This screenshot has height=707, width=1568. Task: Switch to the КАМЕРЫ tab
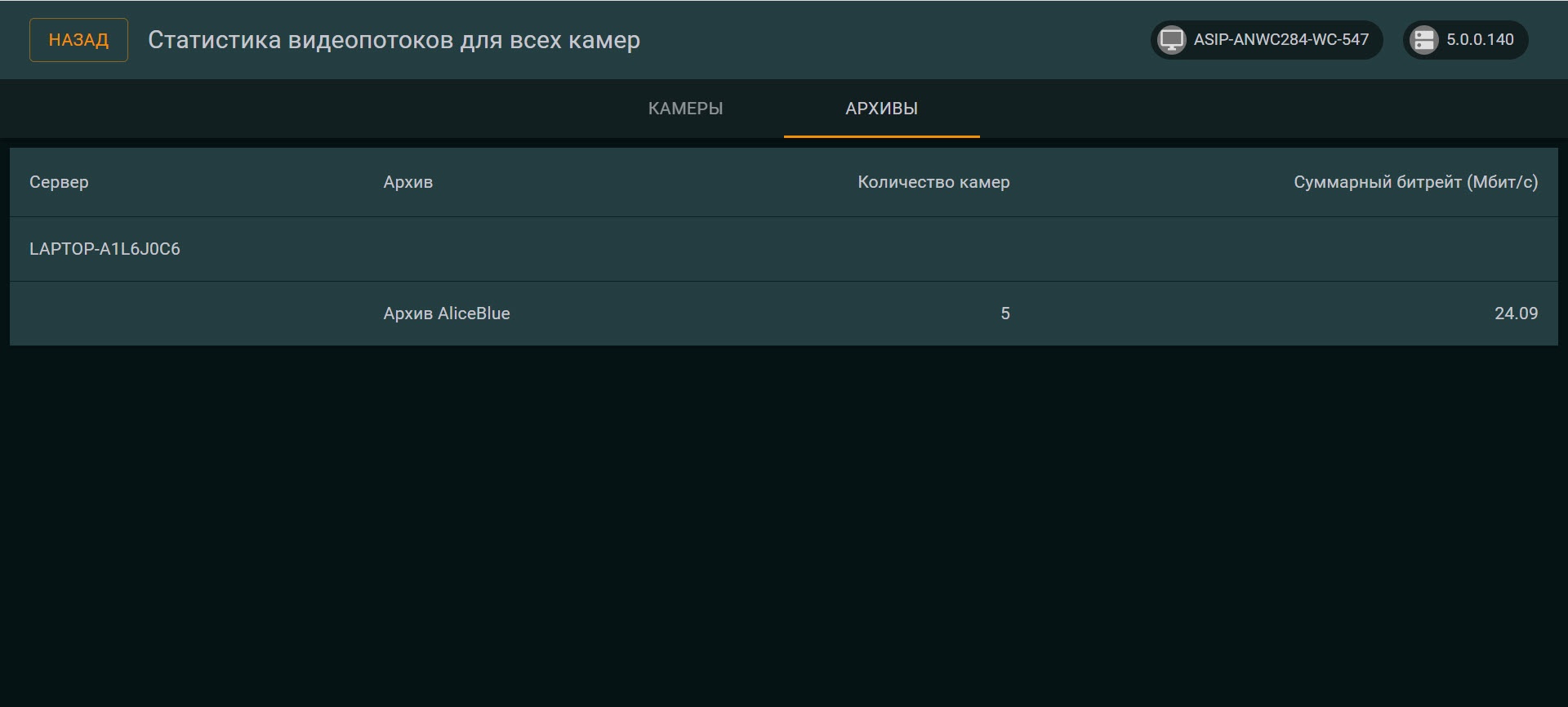point(685,109)
